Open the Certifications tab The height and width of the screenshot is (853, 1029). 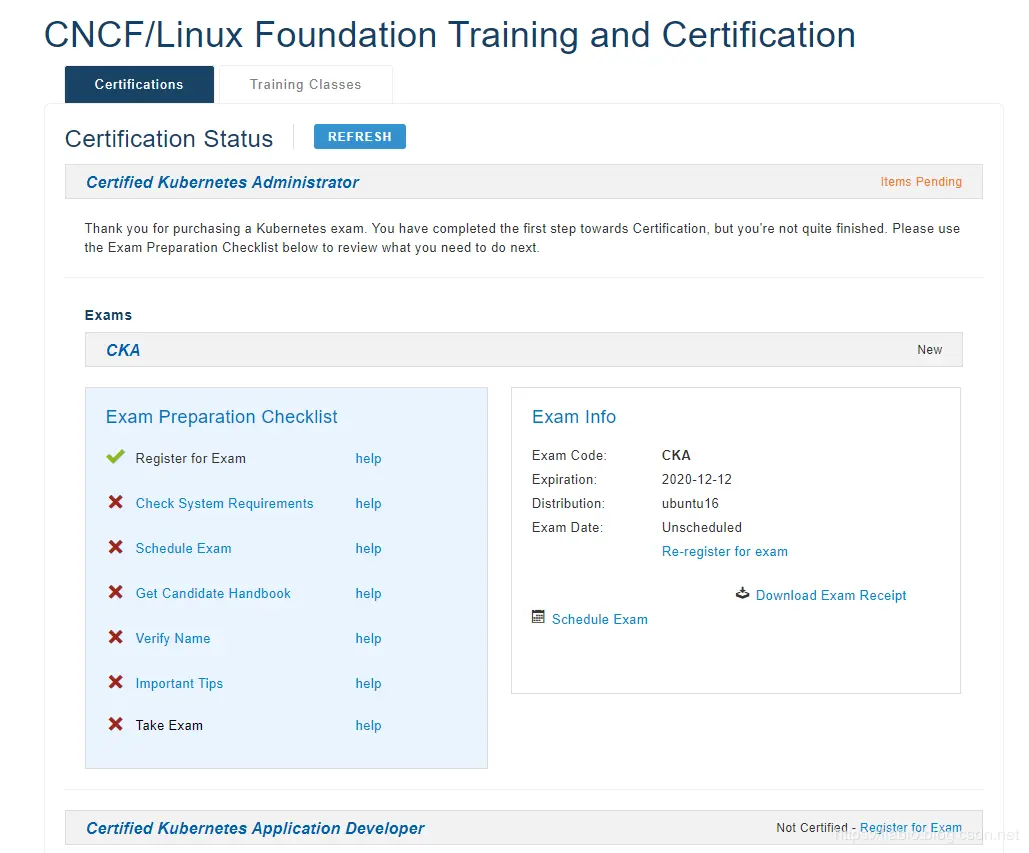(x=139, y=84)
